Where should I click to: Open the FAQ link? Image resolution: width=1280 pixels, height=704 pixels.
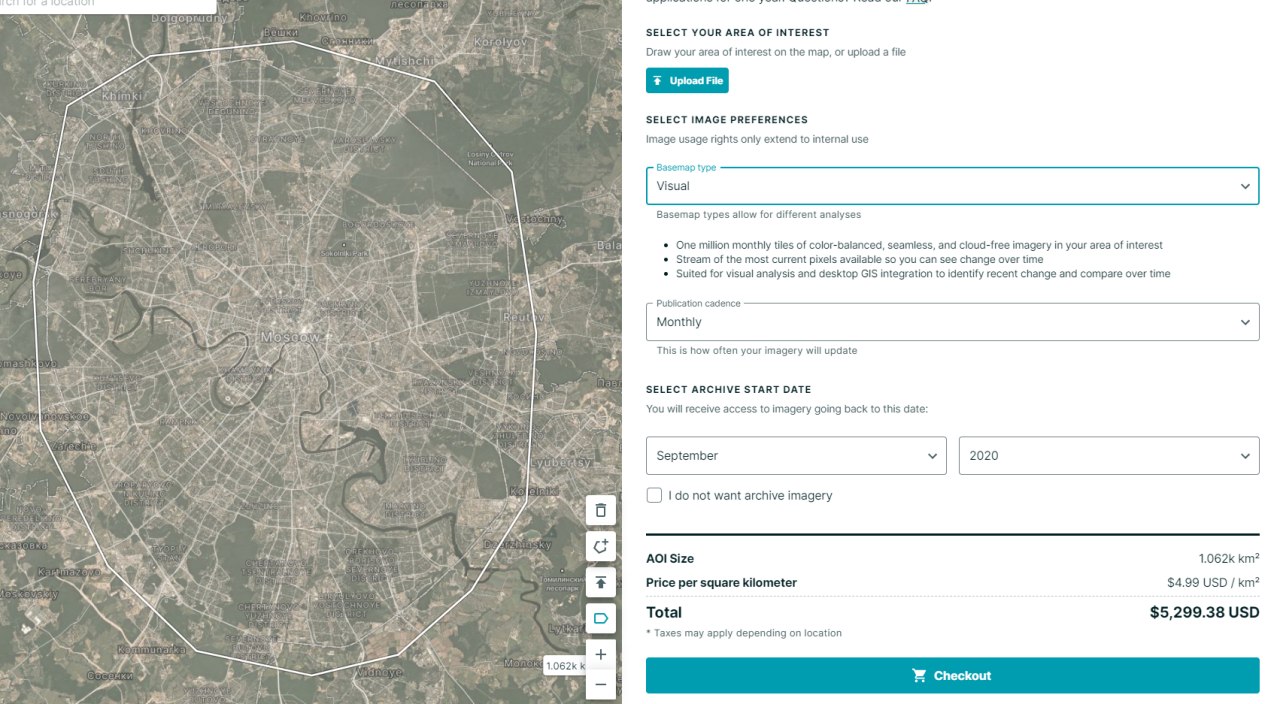pos(915,2)
